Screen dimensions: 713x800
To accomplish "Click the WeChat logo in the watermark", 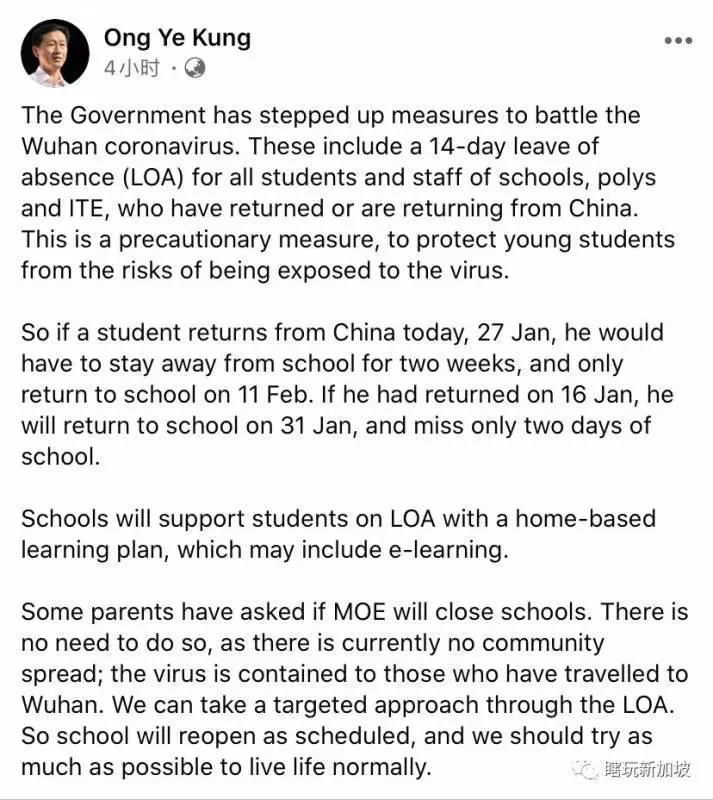I will point(584,769).
